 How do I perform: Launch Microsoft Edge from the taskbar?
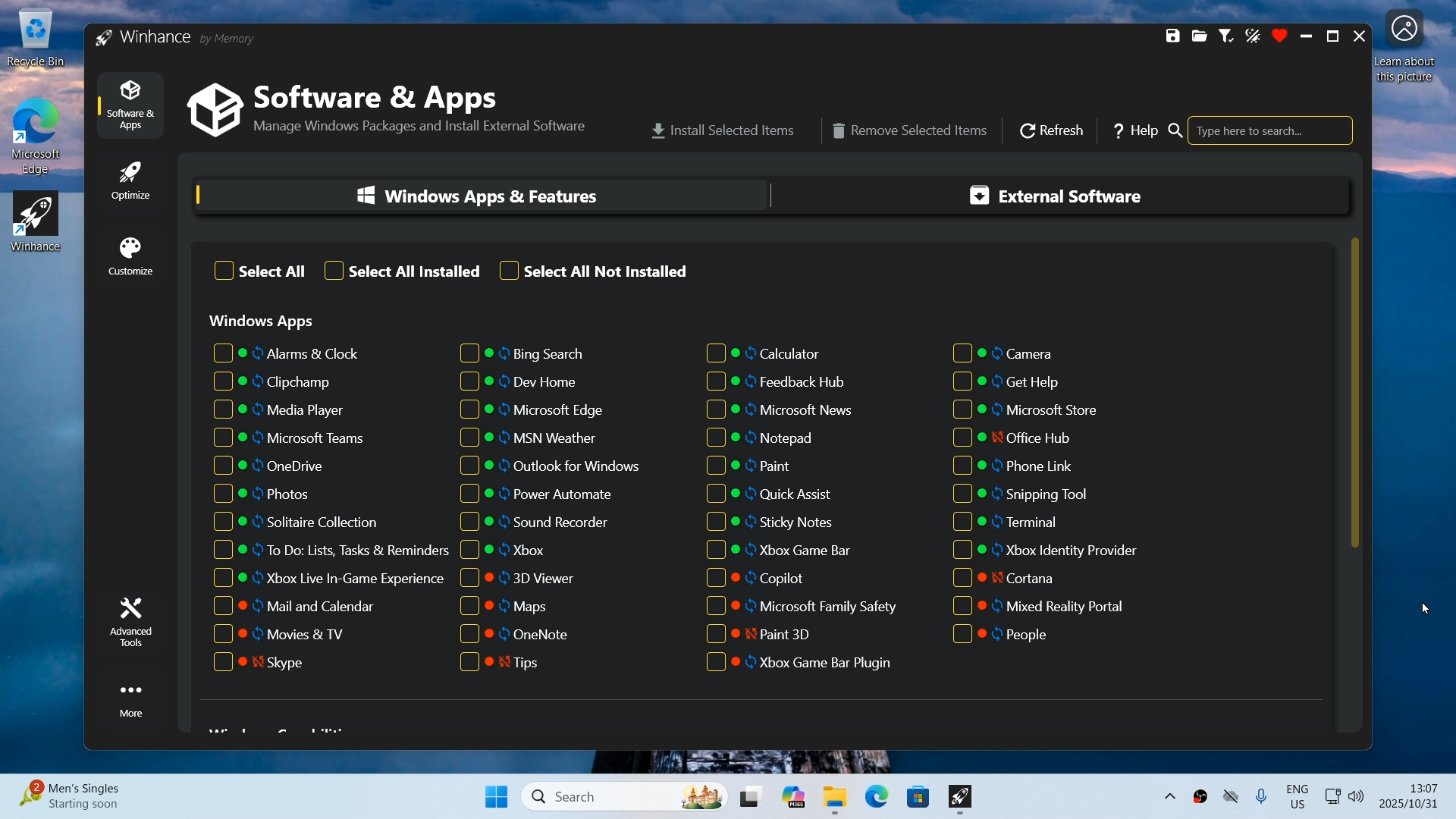(876, 797)
